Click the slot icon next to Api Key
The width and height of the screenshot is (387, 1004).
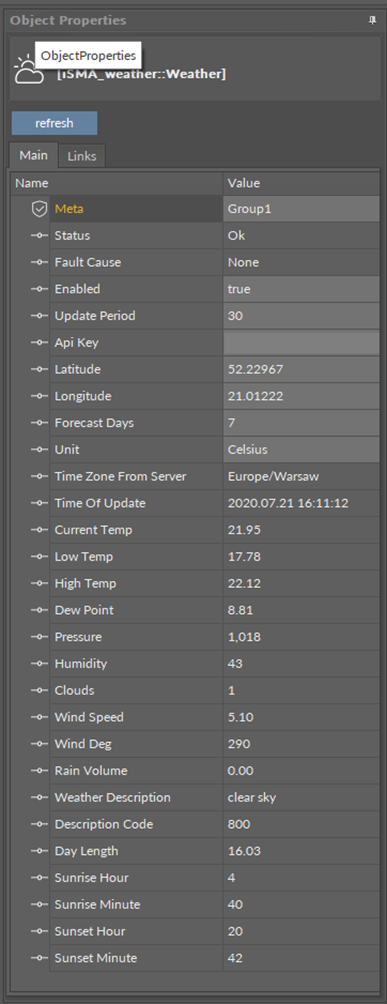click(x=40, y=343)
